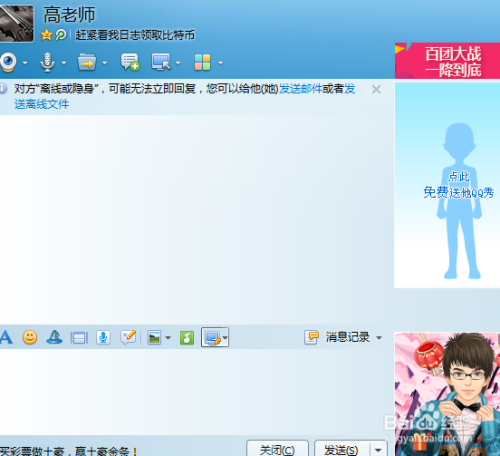This screenshot has width=500, height=456.
Task: Click the 百团大战 一降到底 ad banner
Action: (x=447, y=61)
